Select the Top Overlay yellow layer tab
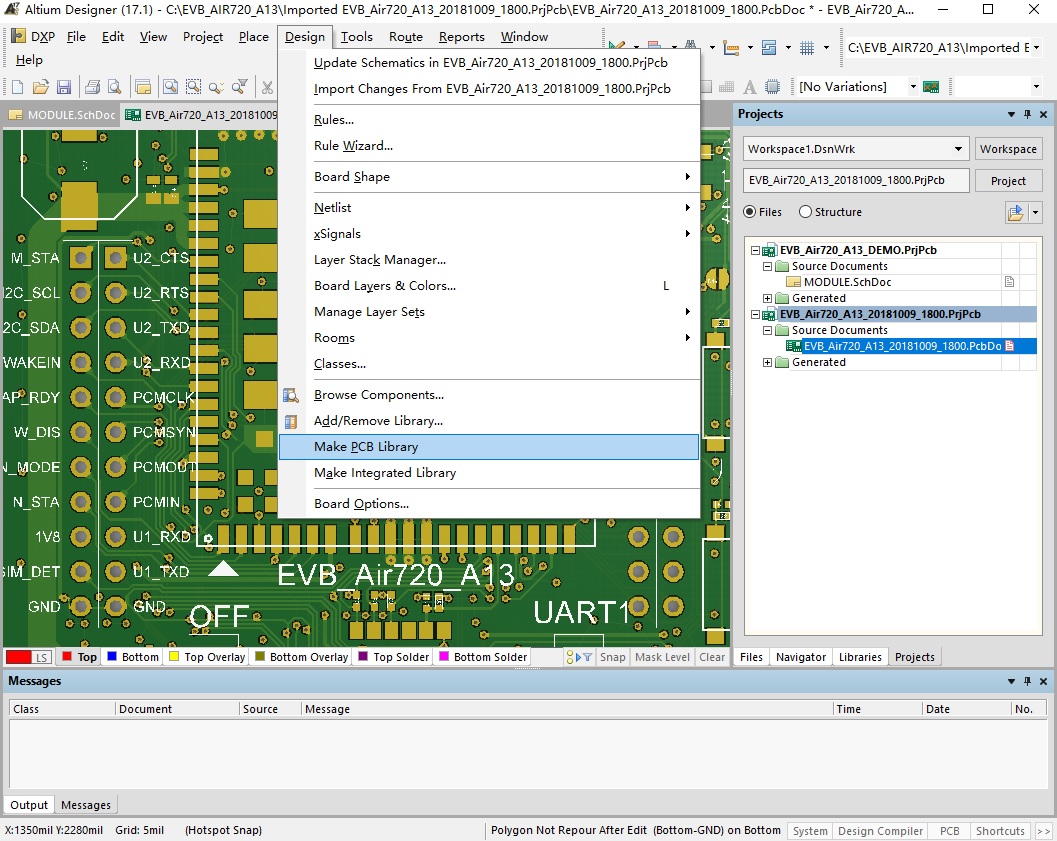1057x841 pixels. click(207, 657)
